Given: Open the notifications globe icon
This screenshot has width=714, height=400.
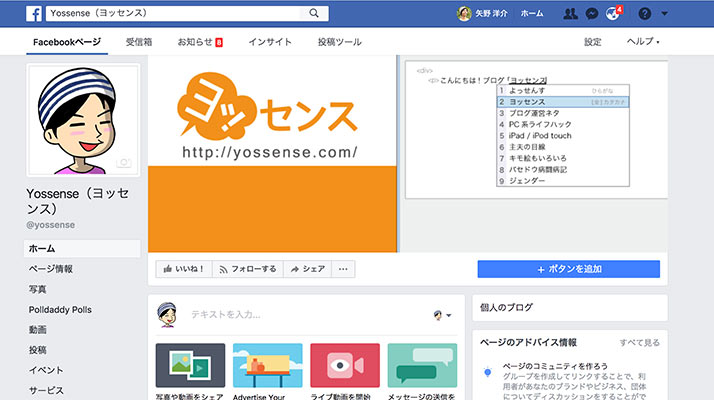Looking at the screenshot, I should tap(613, 14).
